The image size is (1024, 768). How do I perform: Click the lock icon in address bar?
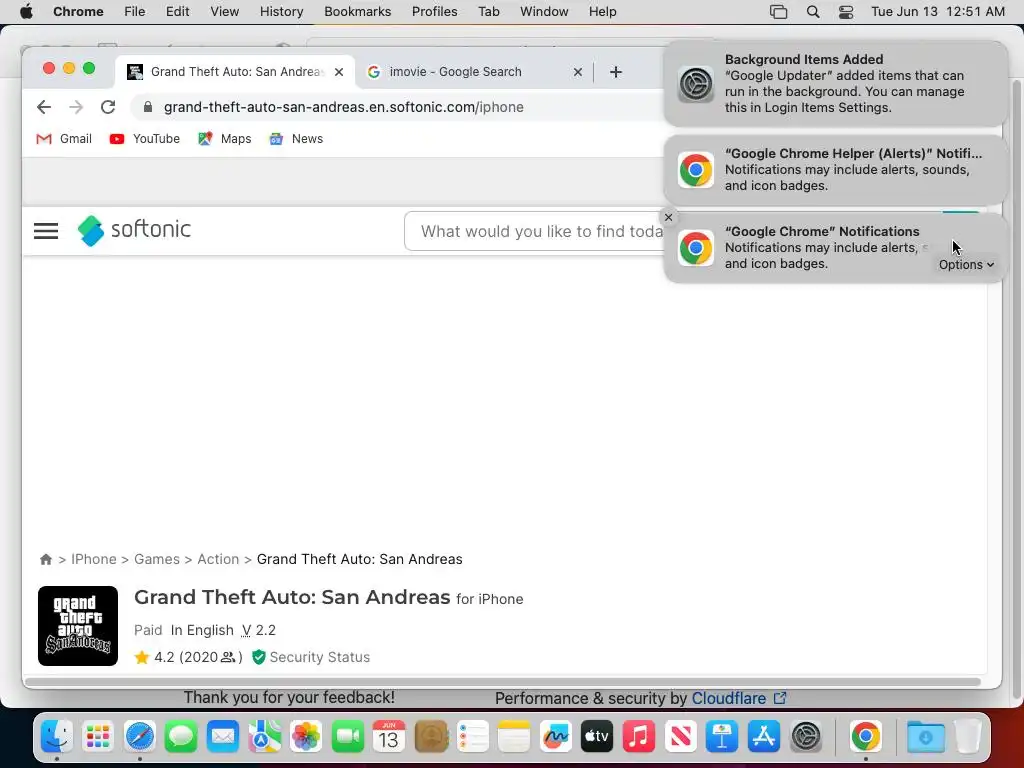coord(148,107)
